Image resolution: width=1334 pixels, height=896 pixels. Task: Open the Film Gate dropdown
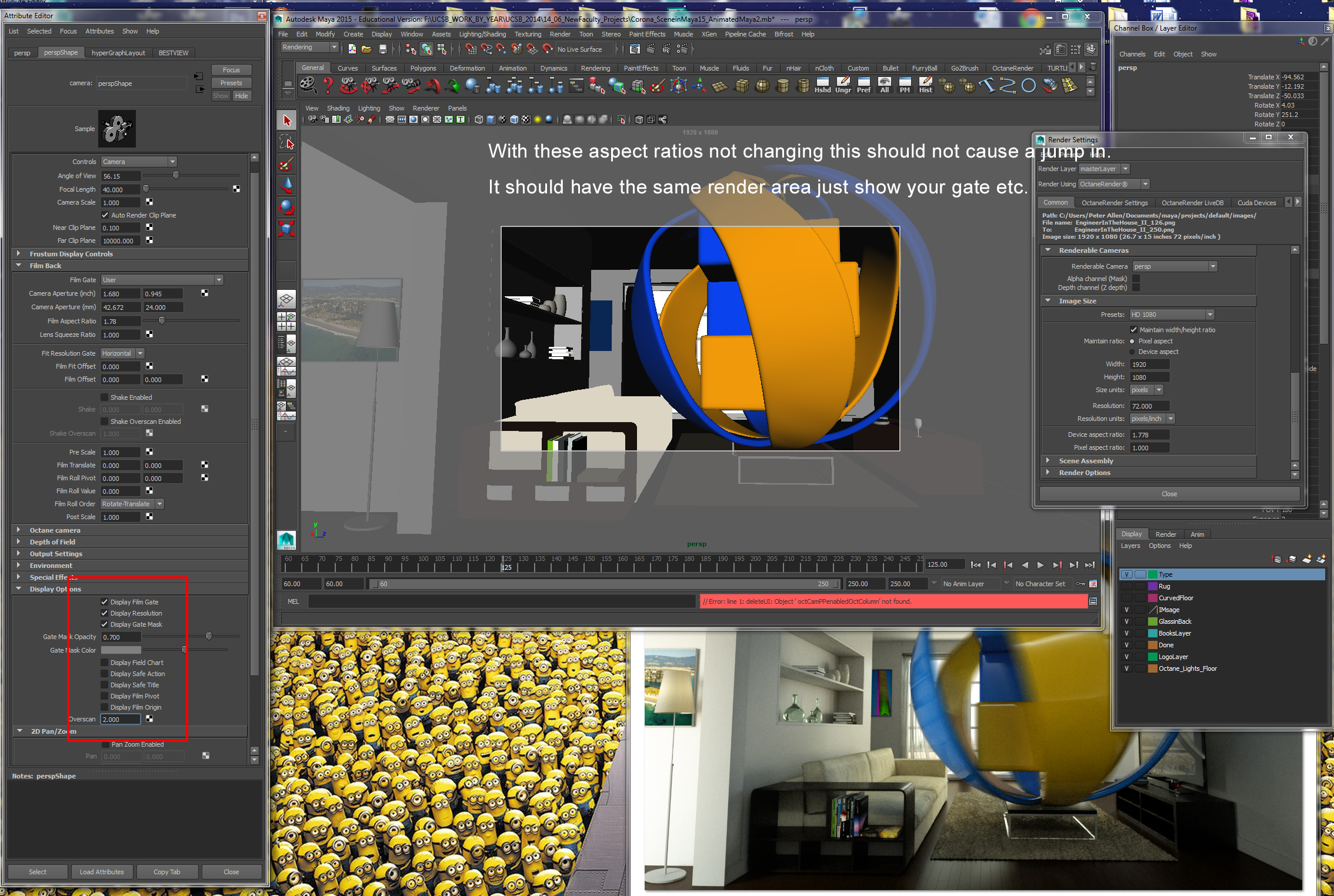(x=162, y=280)
